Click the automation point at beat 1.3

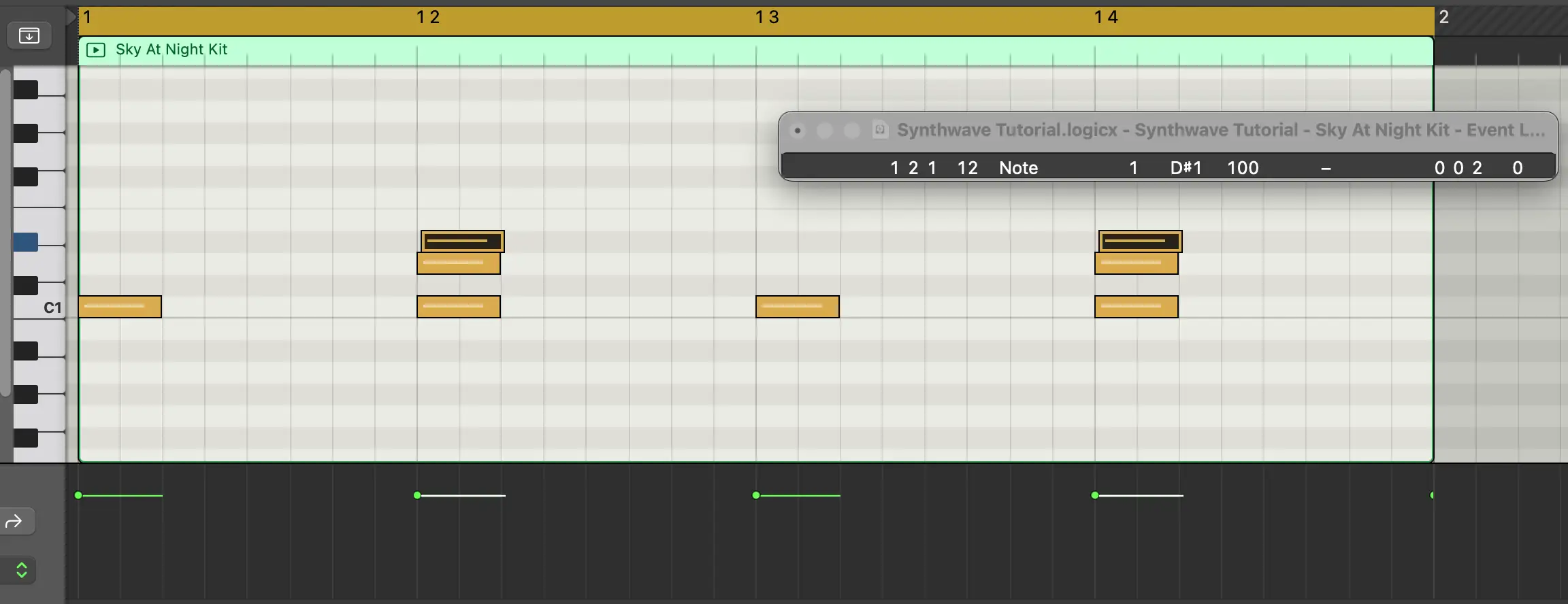coord(756,495)
